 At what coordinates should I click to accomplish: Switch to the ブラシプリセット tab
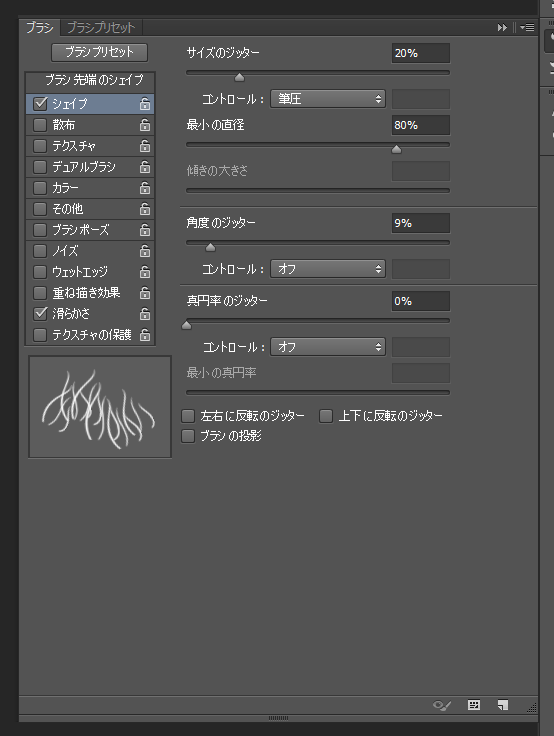(101, 28)
